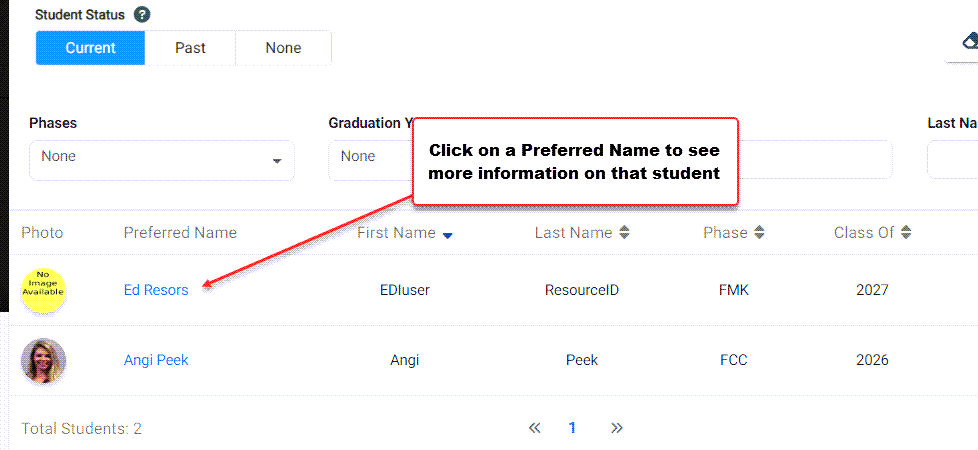Screen dimensions: 978x450
Task: Go to previous page double-chevron
Action: (x=534, y=428)
